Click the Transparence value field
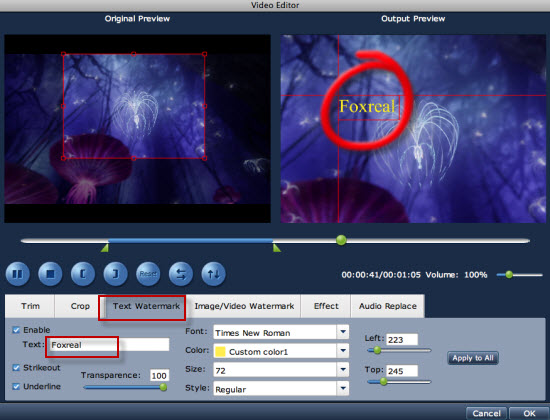 (159, 376)
